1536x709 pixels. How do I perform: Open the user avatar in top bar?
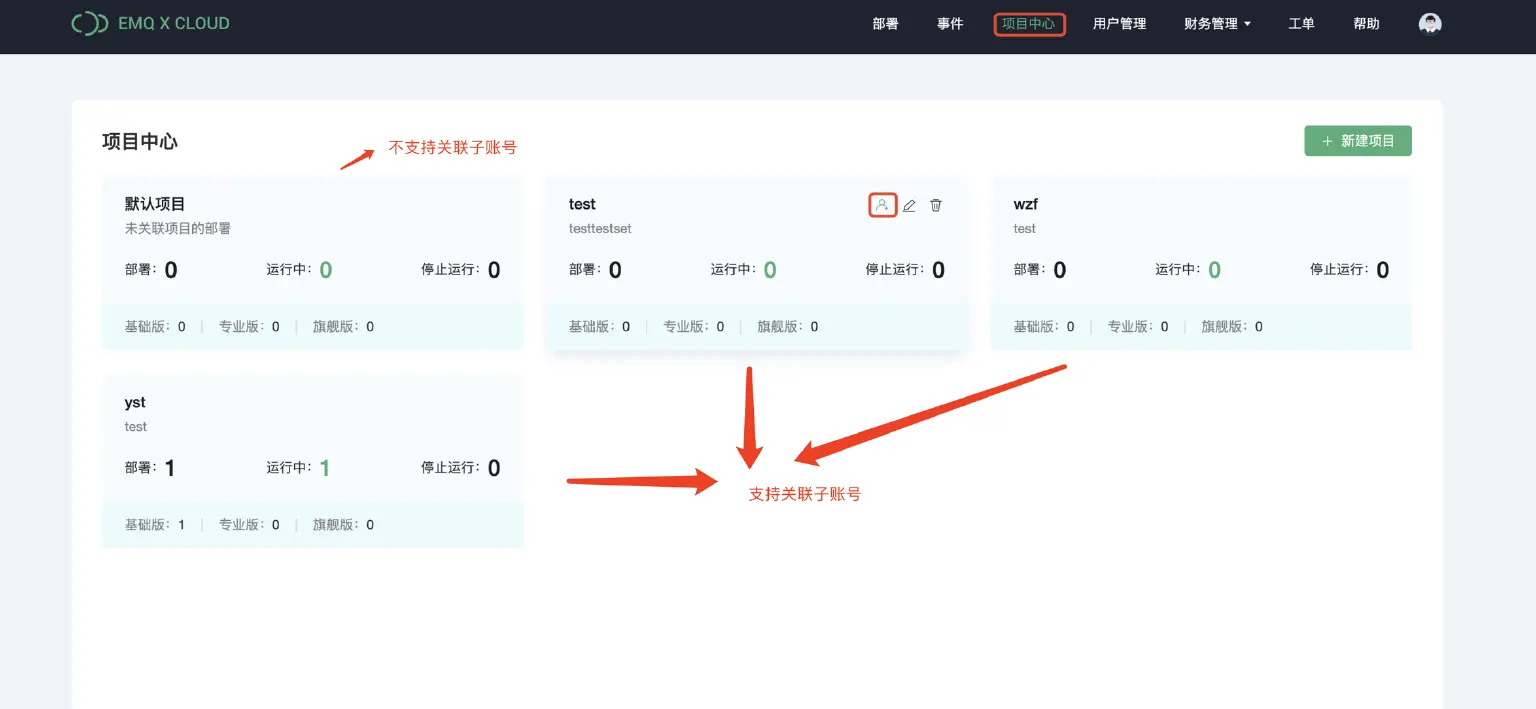click(1430, 24)
